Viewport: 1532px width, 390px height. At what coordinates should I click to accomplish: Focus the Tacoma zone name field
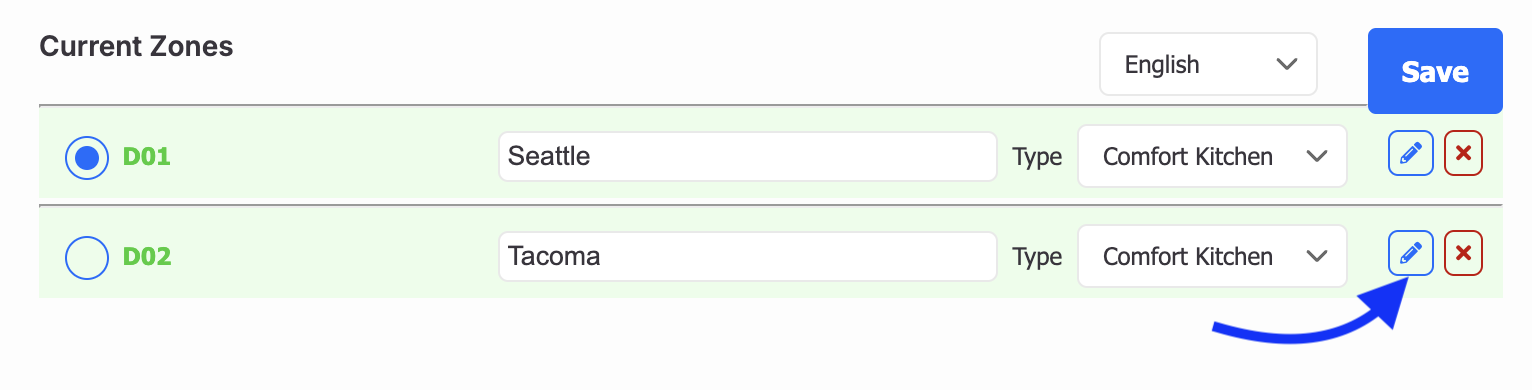748,256
